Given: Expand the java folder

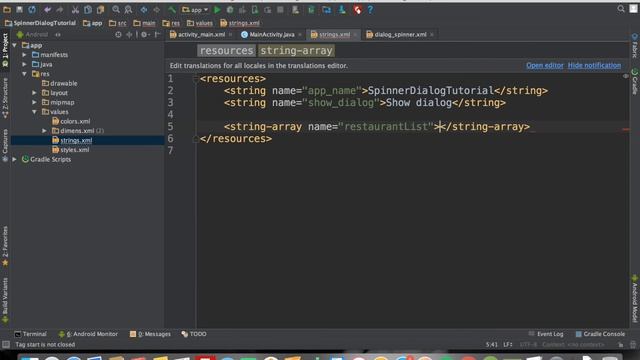Looking at the screenshot, I should coord(24,64).
